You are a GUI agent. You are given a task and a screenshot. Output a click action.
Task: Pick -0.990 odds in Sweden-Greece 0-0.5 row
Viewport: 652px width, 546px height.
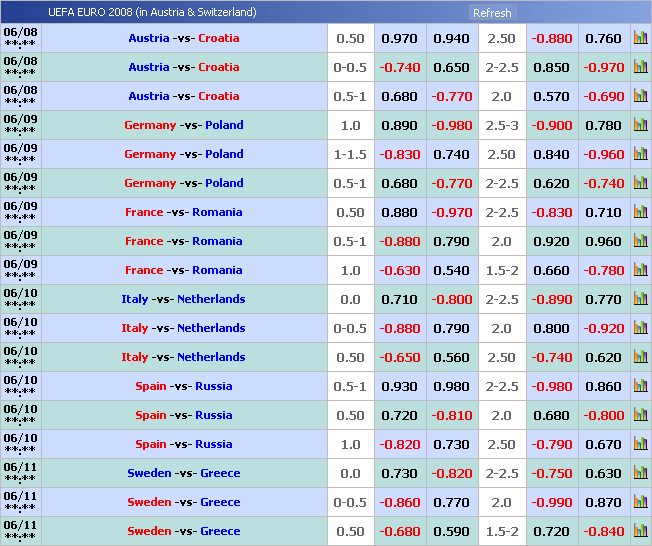552,503
